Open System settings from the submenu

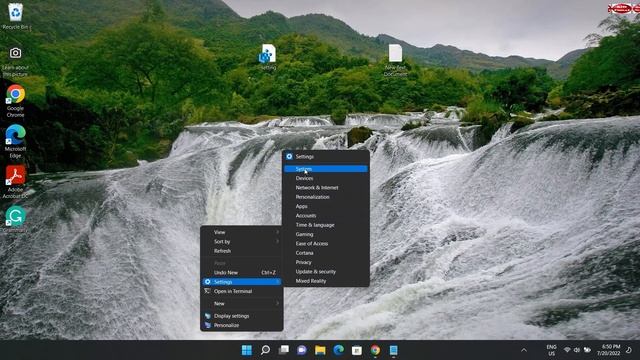pos(326,169)
